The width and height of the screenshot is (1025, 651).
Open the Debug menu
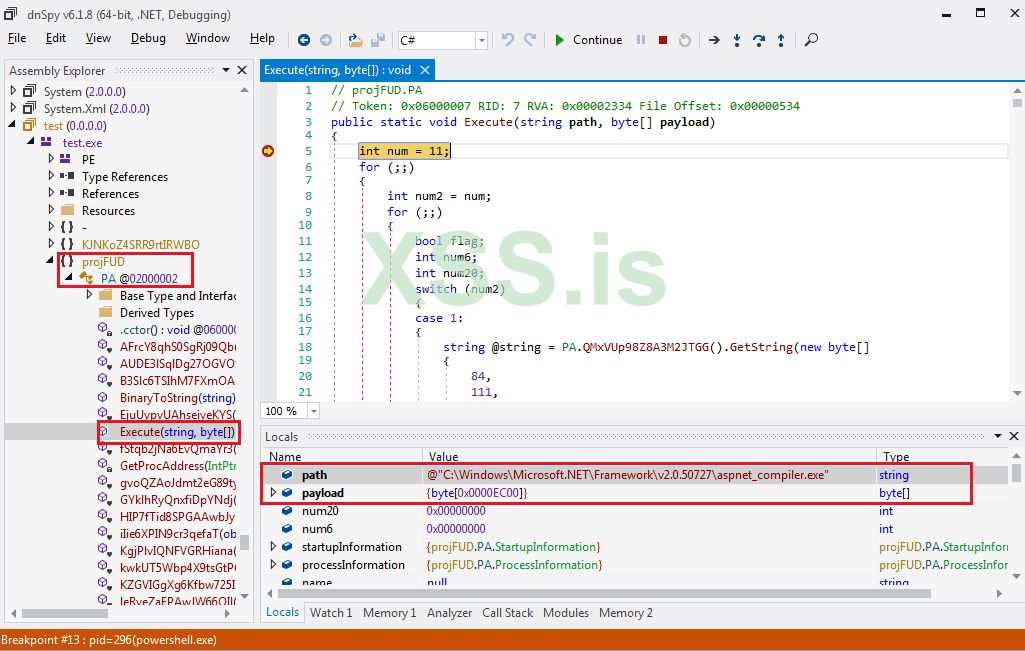[x=148, y=38]
